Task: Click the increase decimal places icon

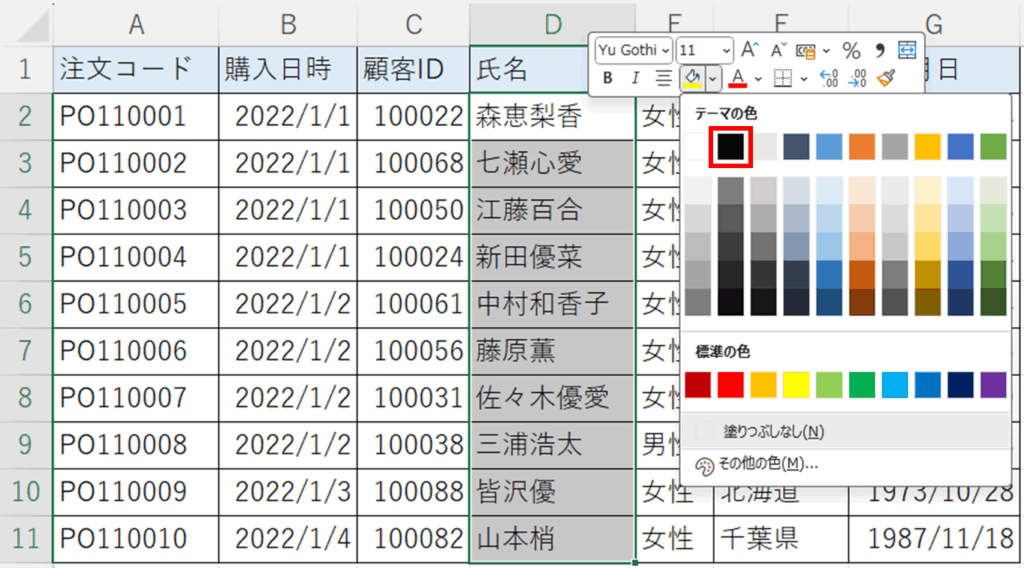Action: pyautogui.click(x=829, y=78)
